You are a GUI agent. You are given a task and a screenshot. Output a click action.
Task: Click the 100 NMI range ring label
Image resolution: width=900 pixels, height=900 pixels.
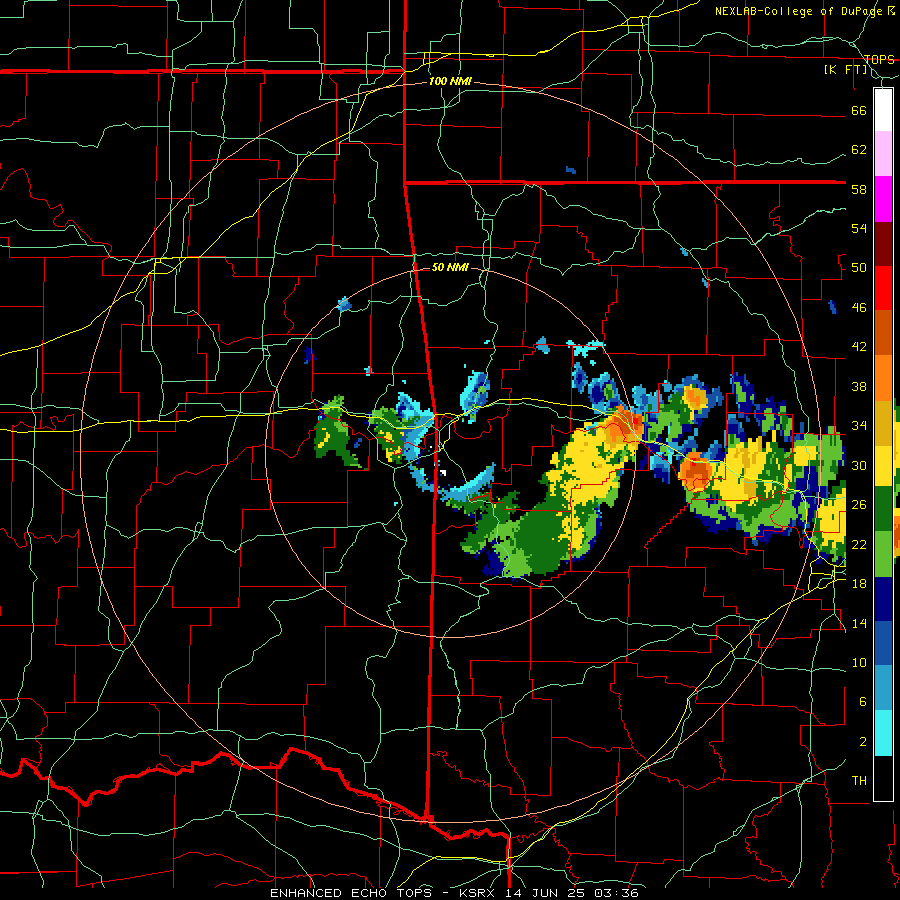tap(450, 82)
